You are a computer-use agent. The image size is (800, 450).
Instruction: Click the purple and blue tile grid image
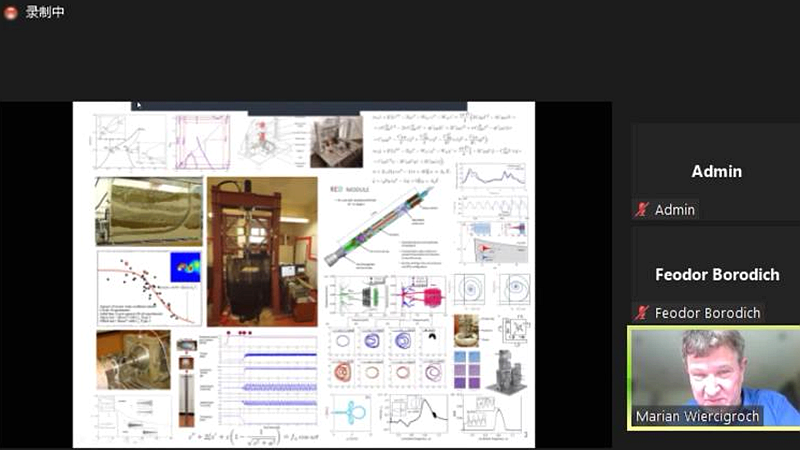tap(467, 370)
